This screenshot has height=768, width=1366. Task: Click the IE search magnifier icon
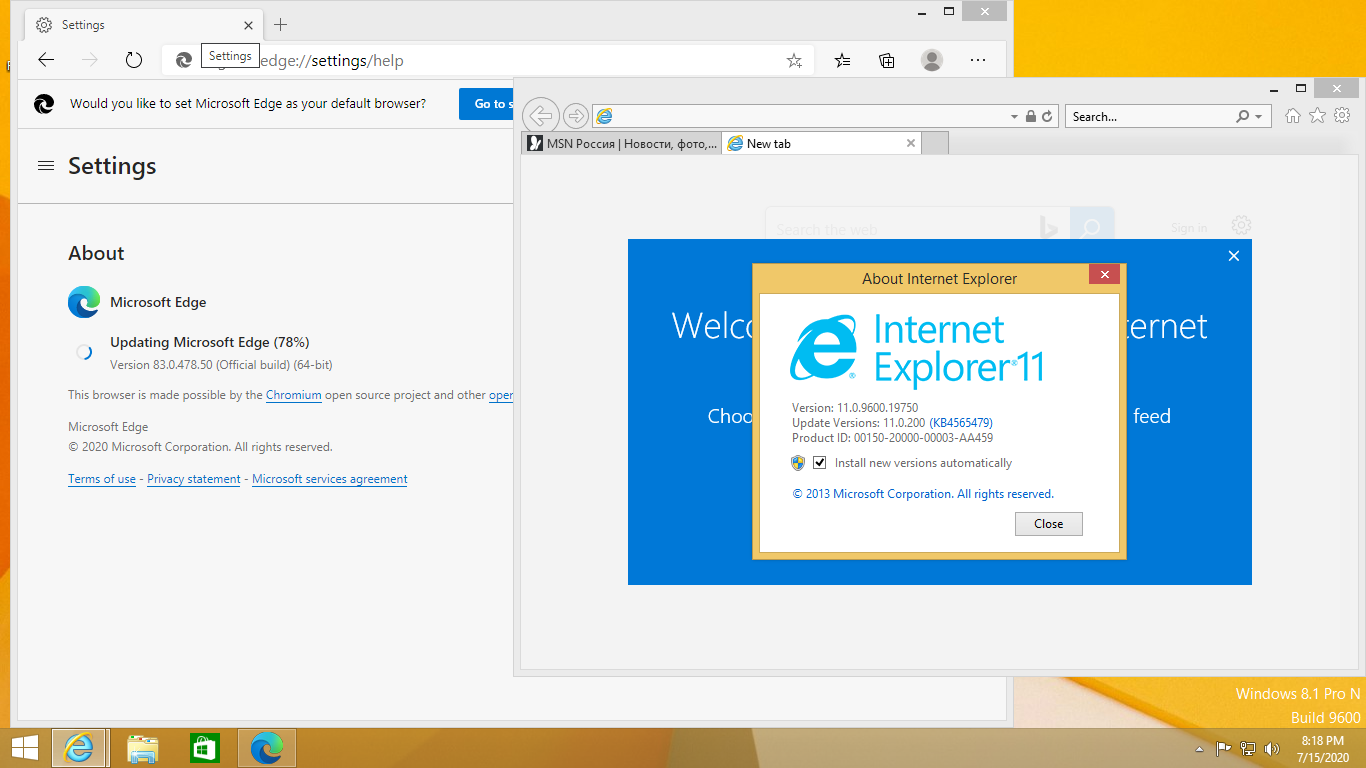pos(1243,117)
